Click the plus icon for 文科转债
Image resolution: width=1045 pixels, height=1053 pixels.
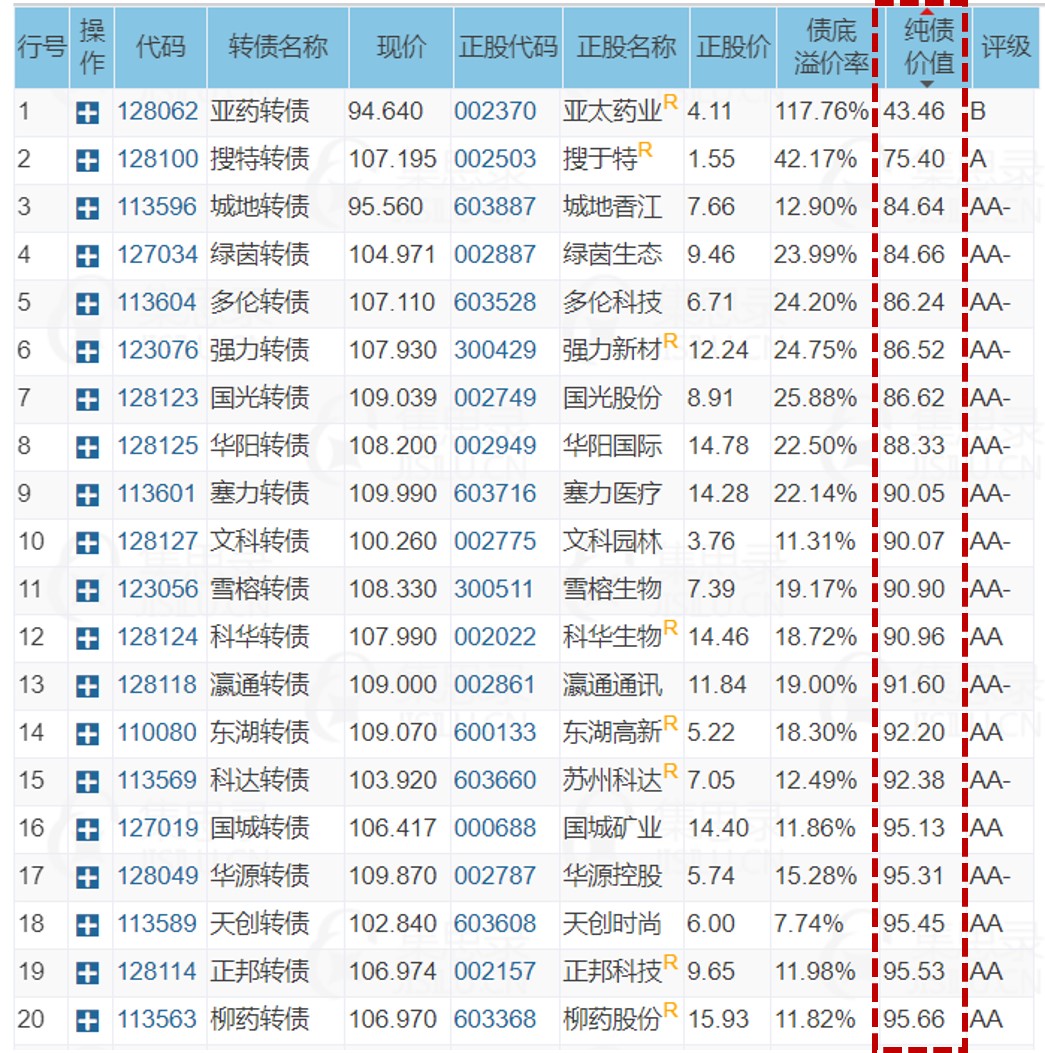tap(87, 543)
